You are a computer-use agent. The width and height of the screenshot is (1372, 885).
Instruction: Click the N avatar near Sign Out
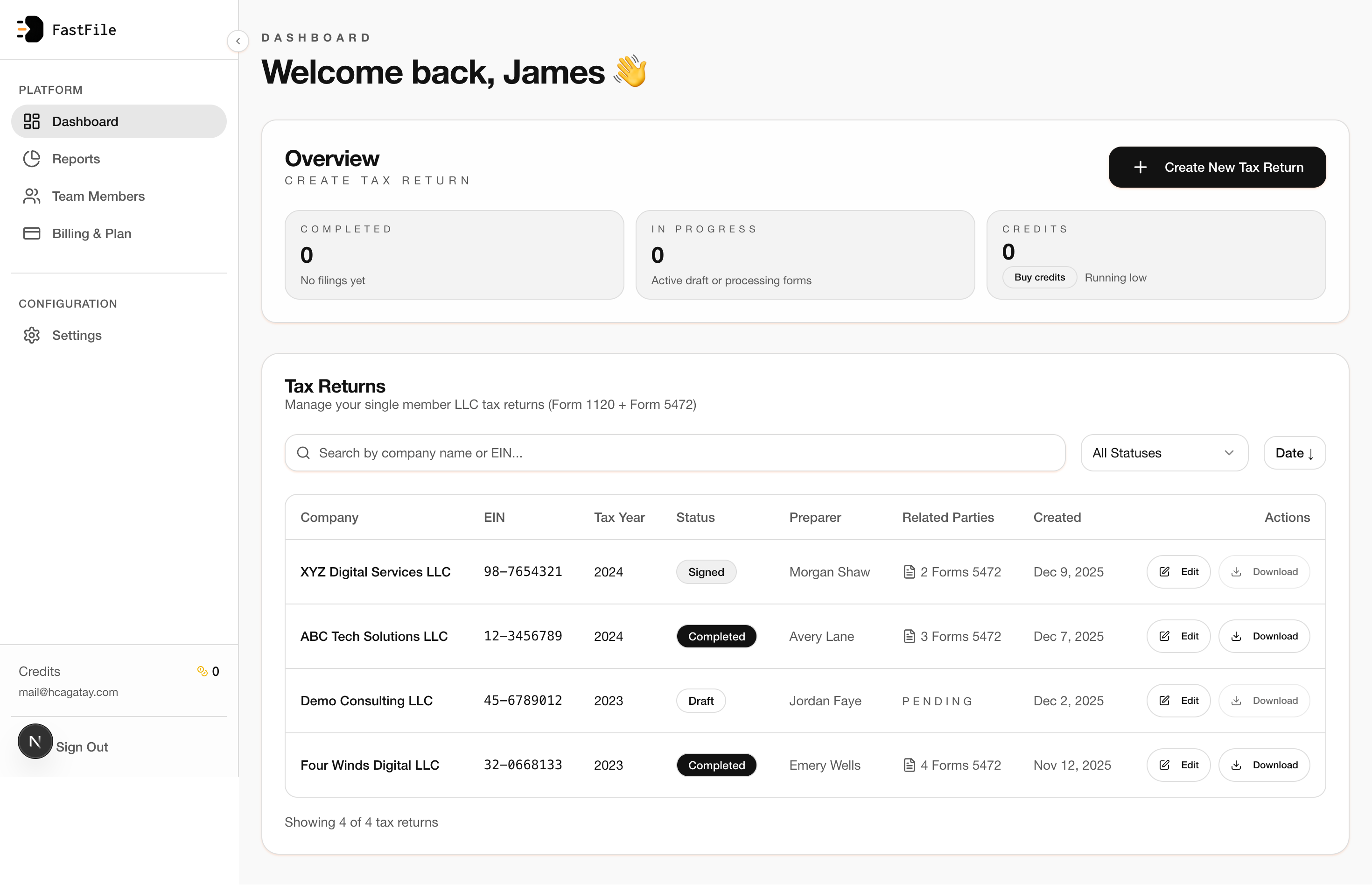pos(35,741)
